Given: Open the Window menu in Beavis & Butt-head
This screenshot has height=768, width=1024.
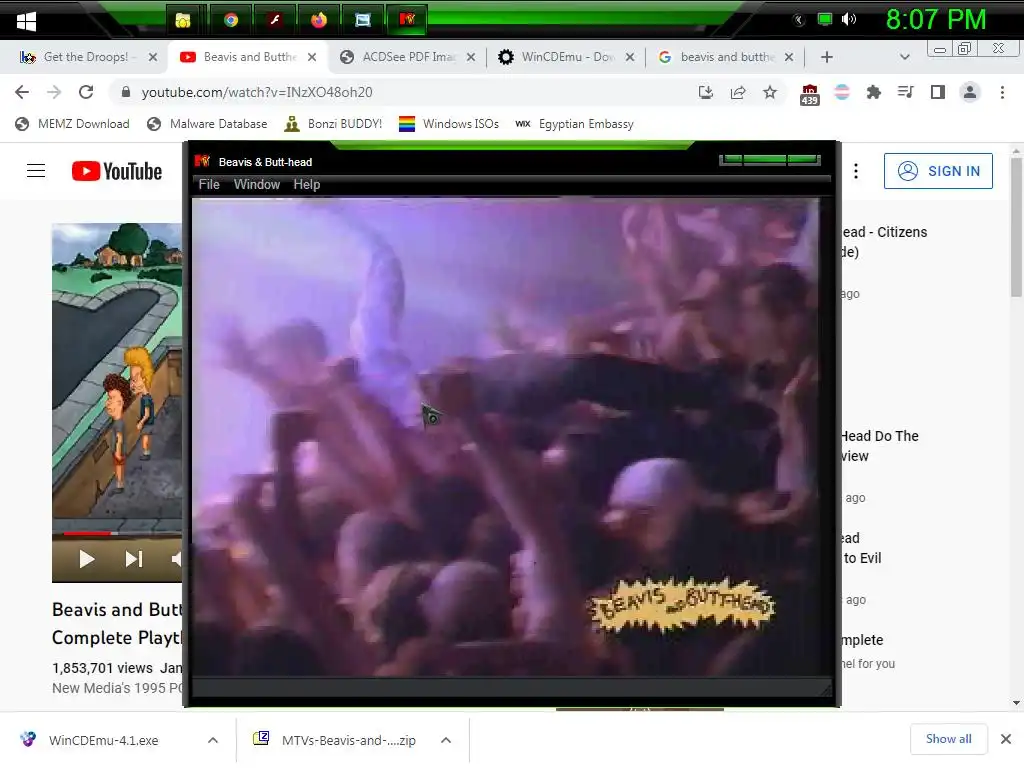Looking at the screenshot, I should 257,184.
